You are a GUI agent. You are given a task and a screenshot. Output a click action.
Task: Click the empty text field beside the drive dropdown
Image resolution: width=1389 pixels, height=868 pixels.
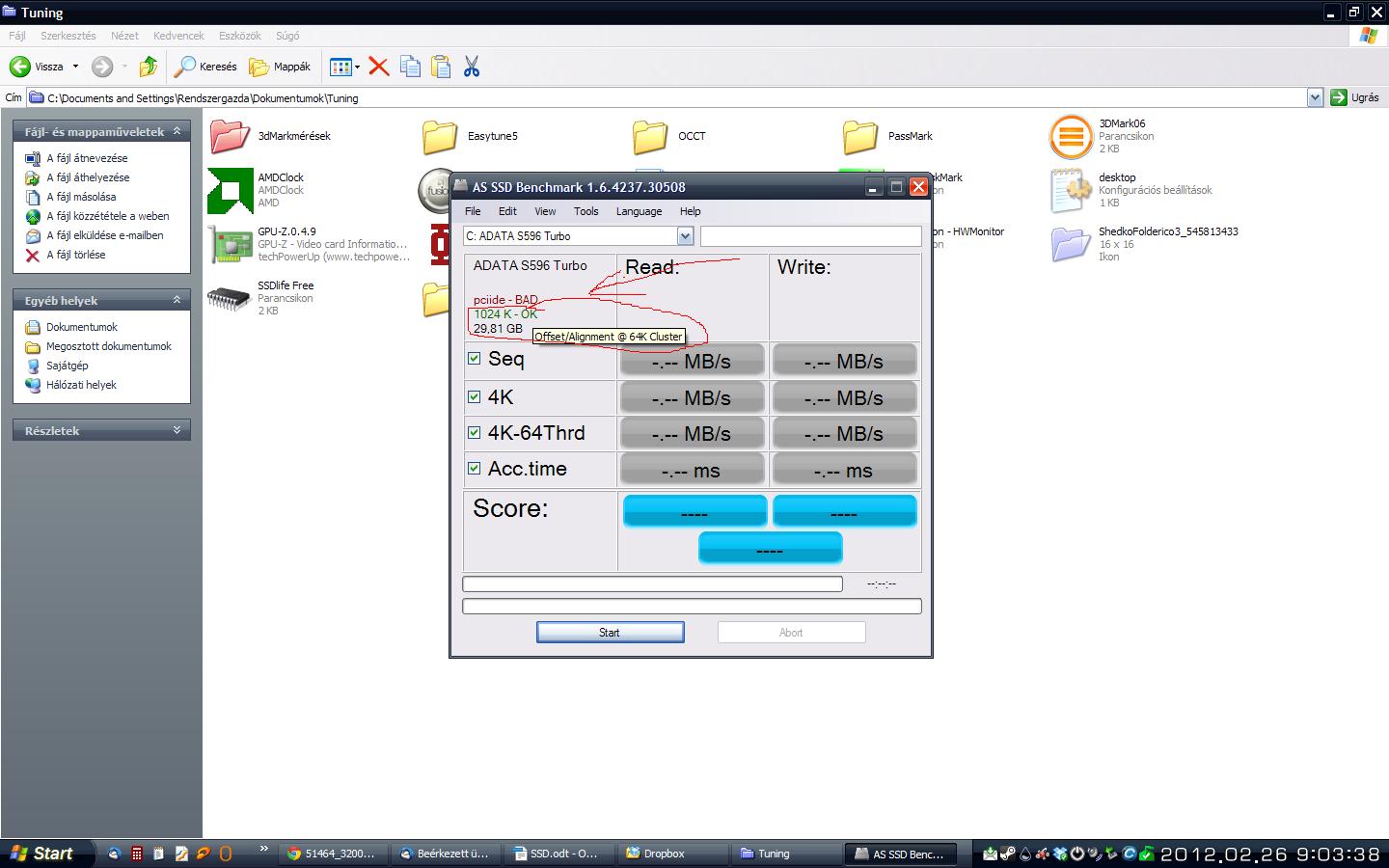pos(810,236)
